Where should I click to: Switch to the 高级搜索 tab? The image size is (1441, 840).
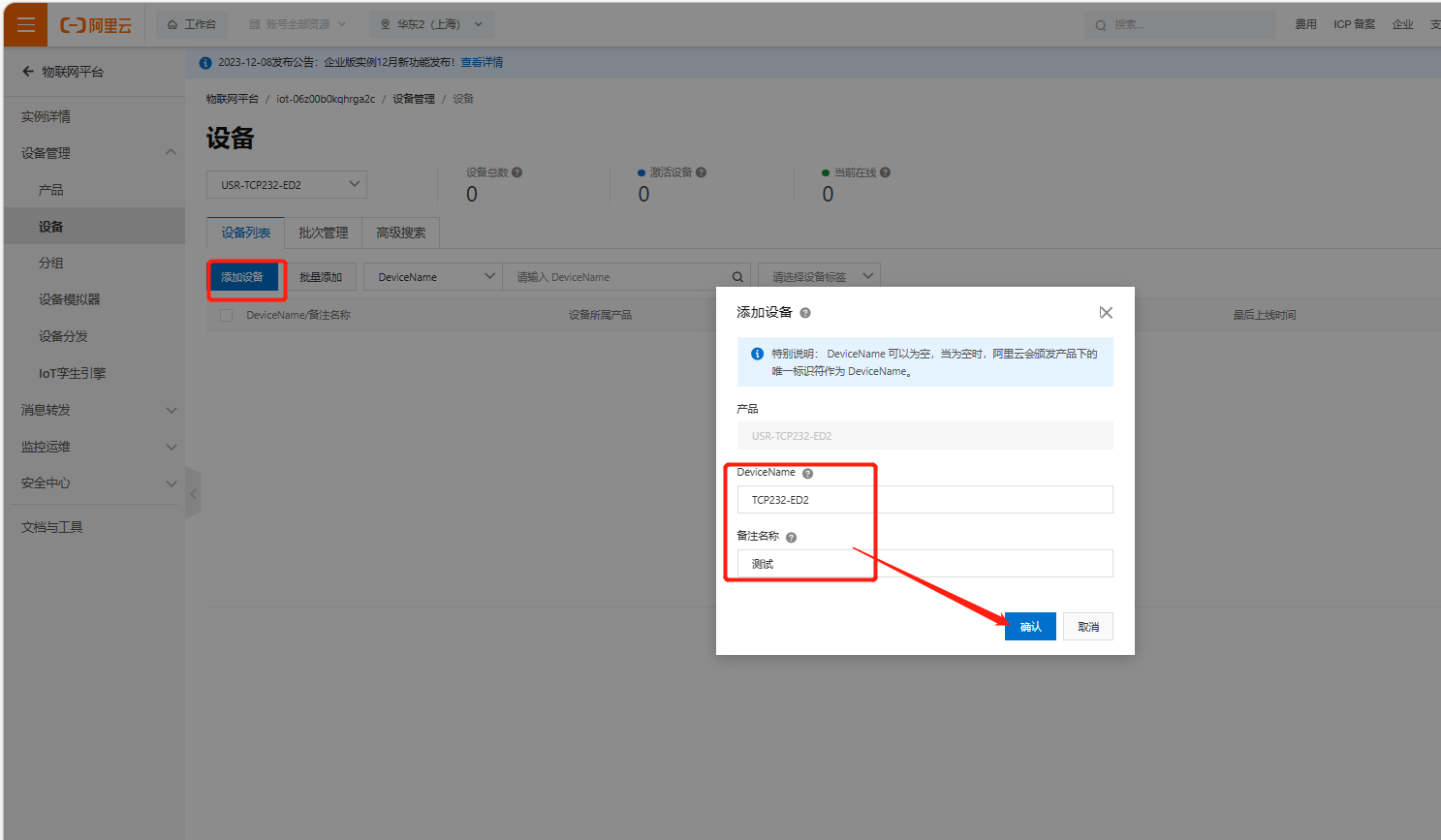click(400, 233)
